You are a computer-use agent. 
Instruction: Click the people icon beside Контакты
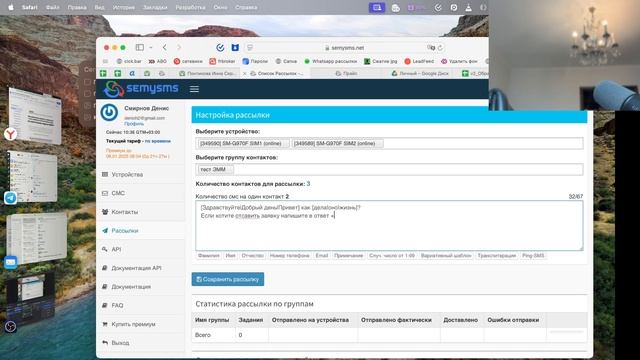tap(105, 212)
